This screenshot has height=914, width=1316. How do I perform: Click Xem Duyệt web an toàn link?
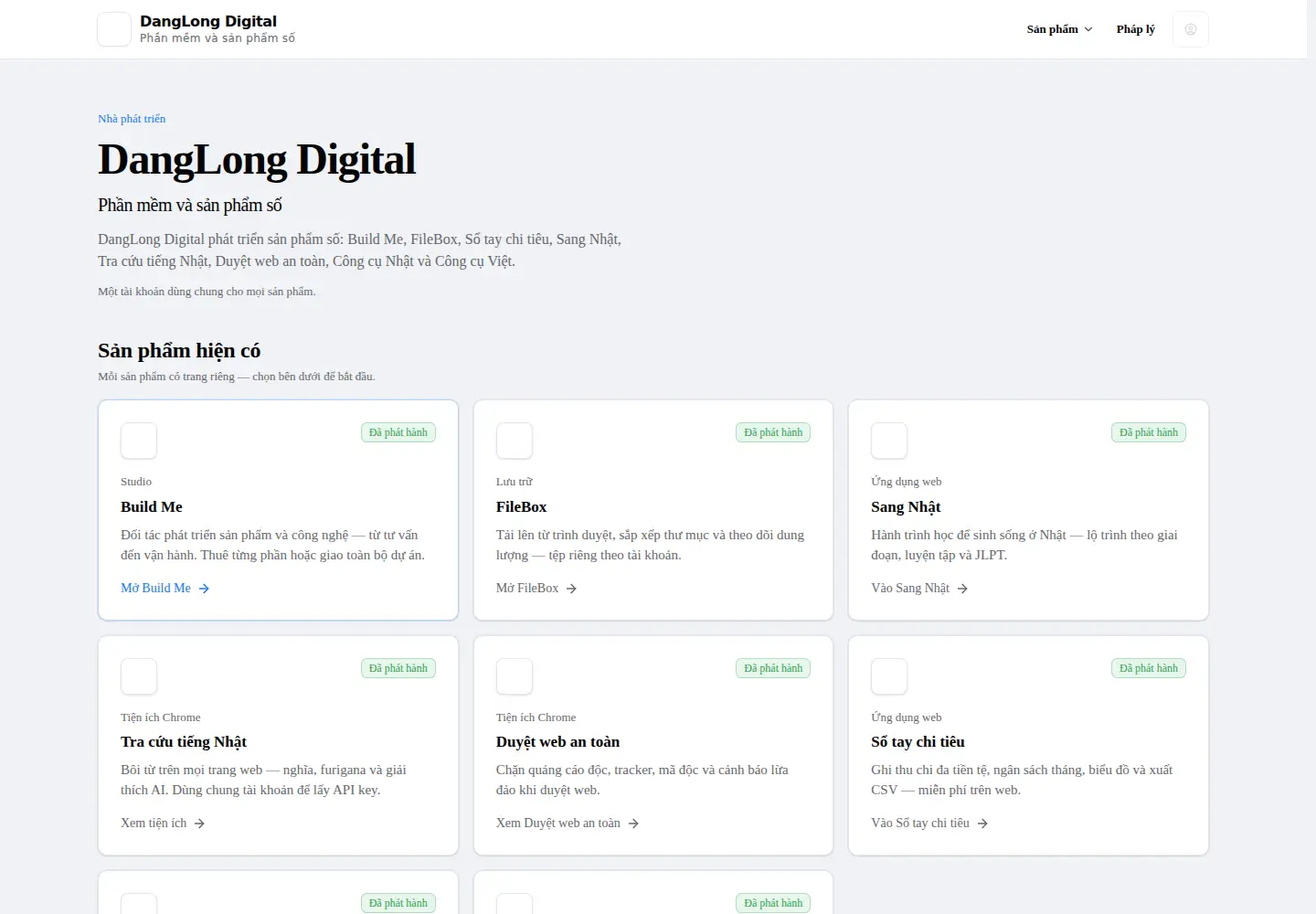pyautogui.click(x=568, y=824)
